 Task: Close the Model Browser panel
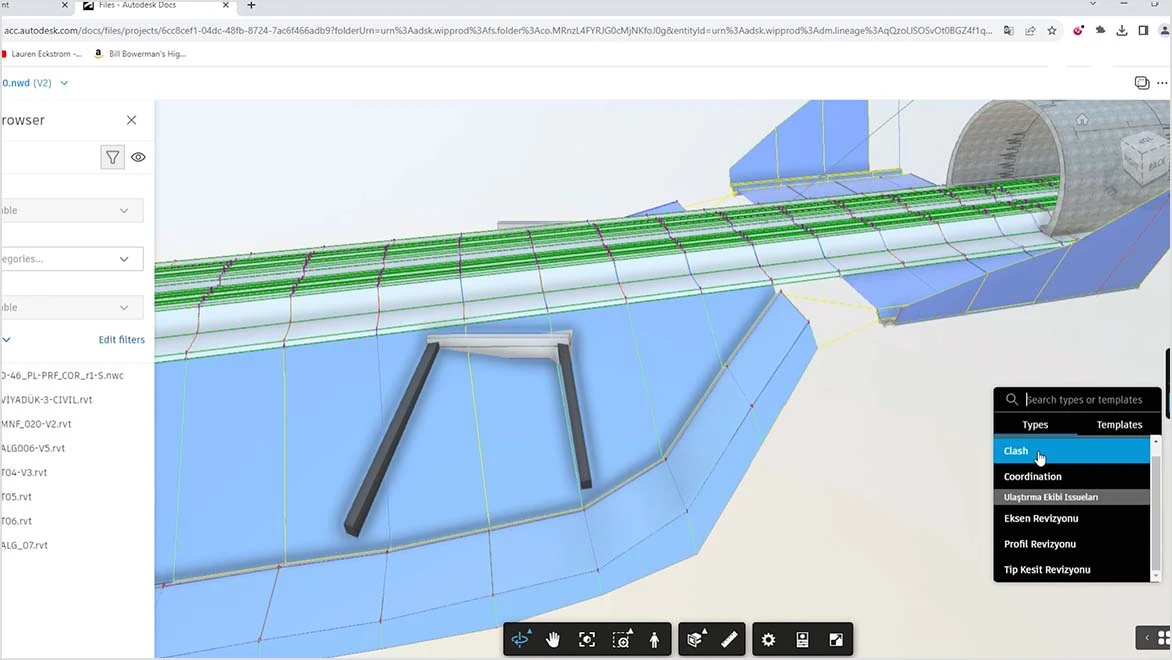coord(131,119)
